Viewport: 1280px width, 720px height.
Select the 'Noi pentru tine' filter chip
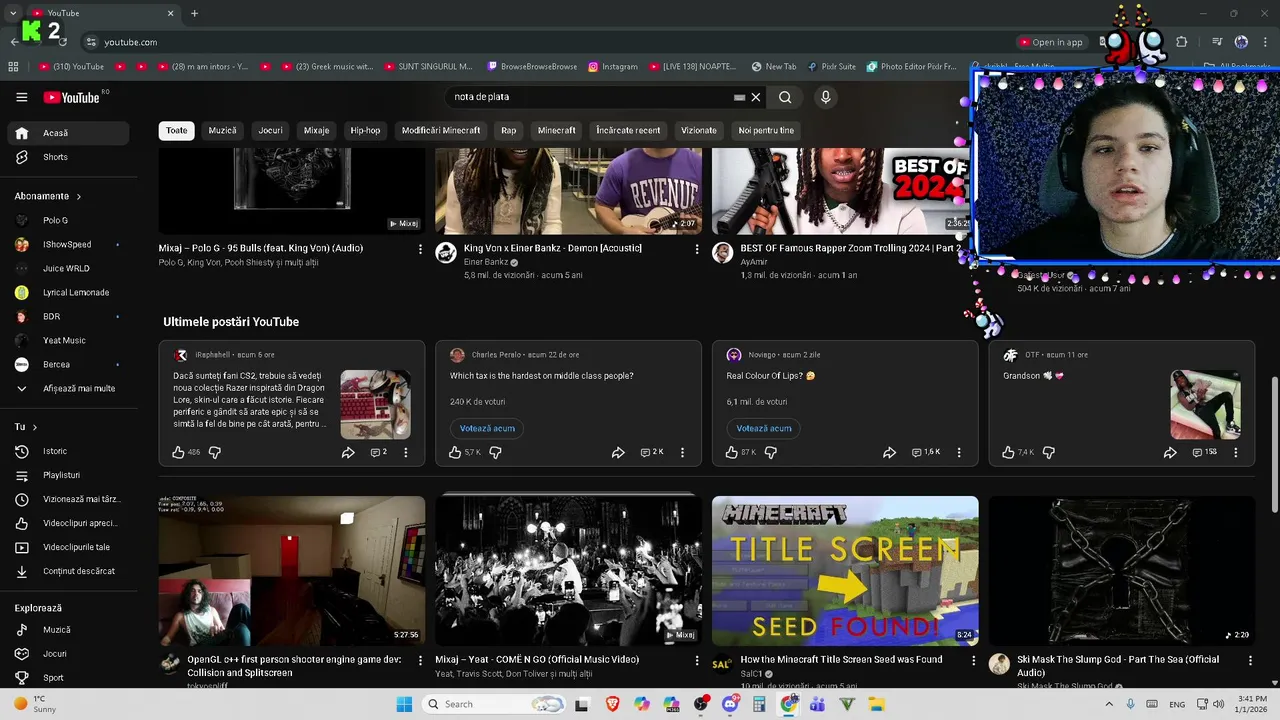pos(766,130)
